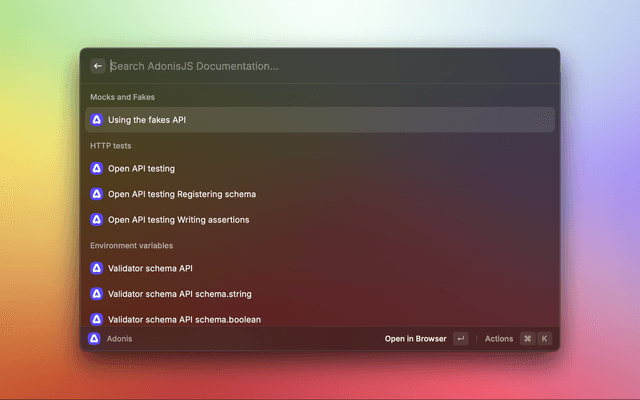Choose Open API testing Registering schema
Image resolution: width=640 pixels, height=400 pixels.
pos(182,194)
